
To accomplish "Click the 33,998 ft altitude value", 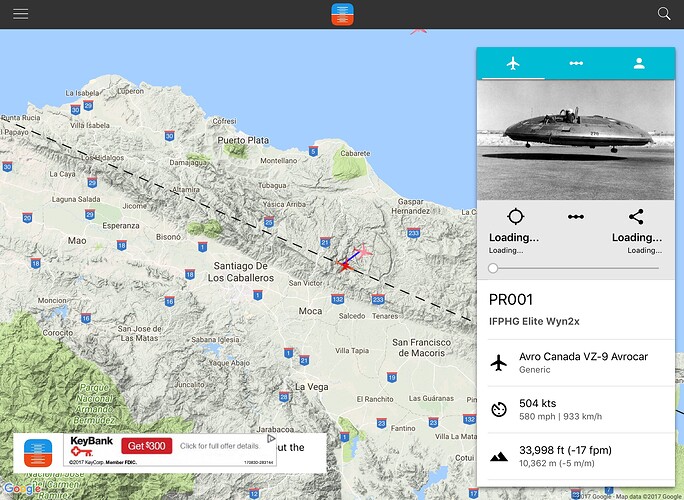I will 565,450.
